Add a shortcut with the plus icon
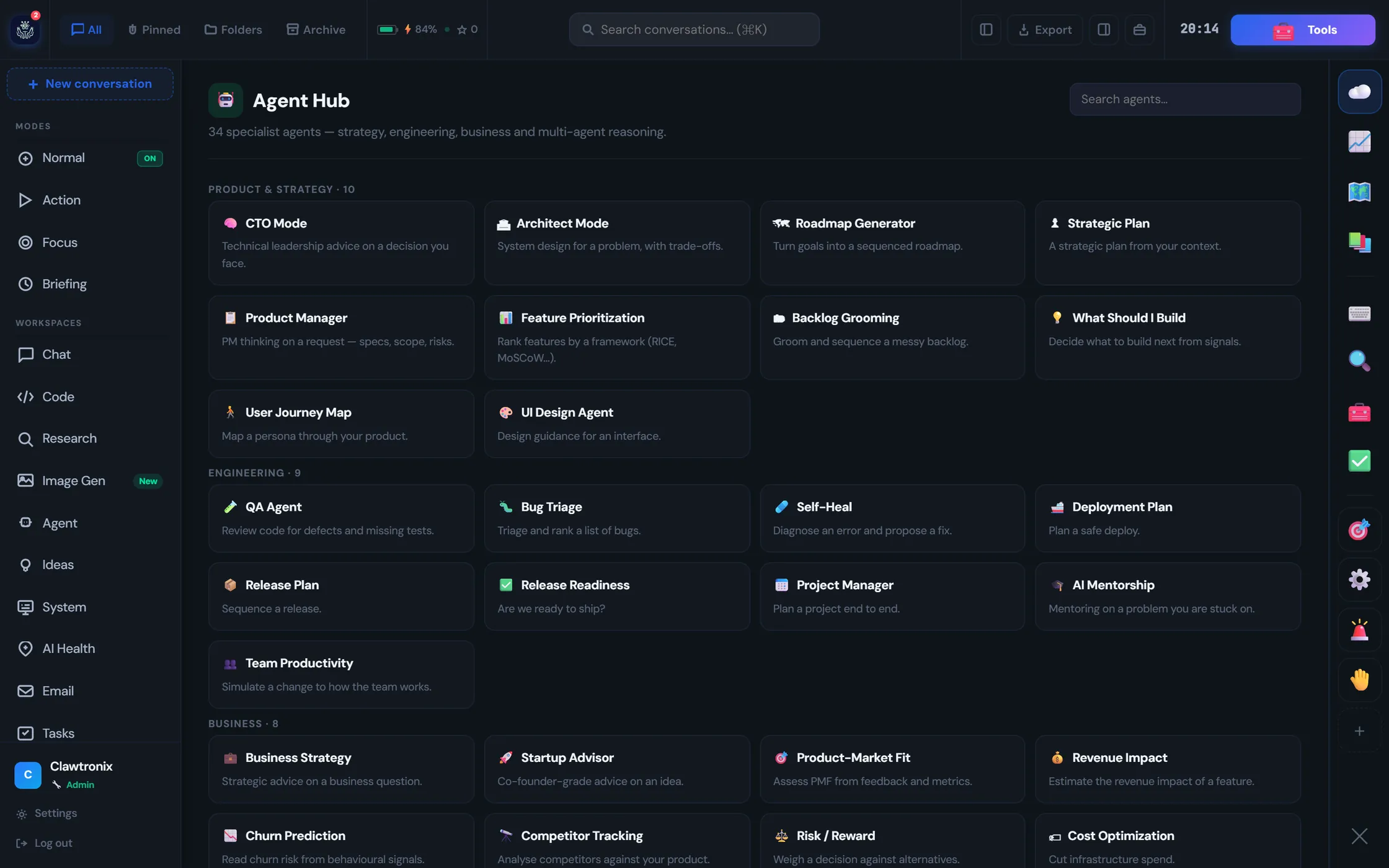The image size is (1389, 868). pyautogui.click(x=1359, y=731)
